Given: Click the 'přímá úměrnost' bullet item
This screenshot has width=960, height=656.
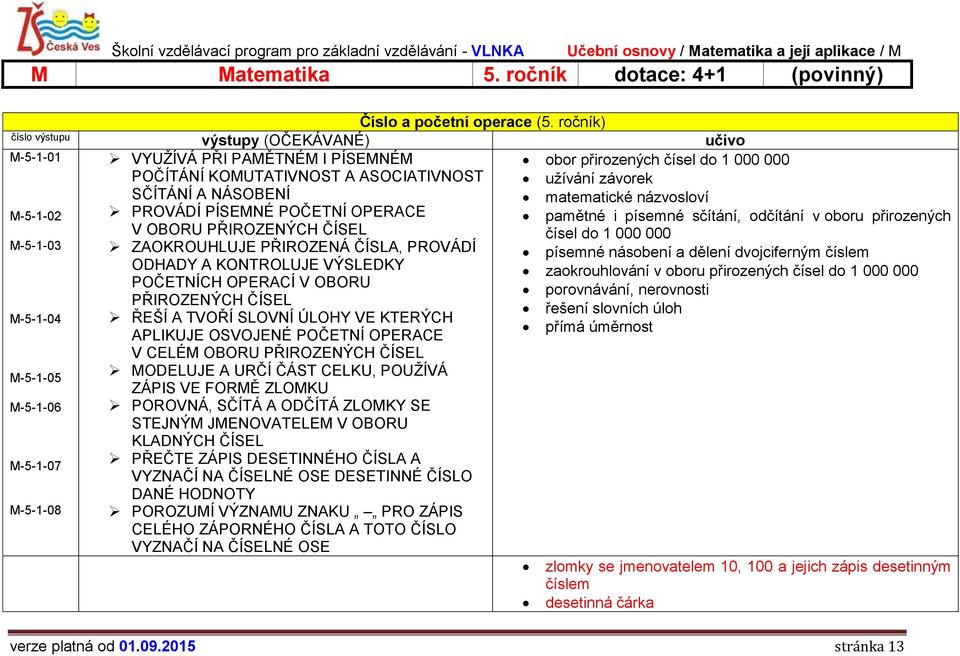Looking at the screenshot, I should (x=599, y=327).
